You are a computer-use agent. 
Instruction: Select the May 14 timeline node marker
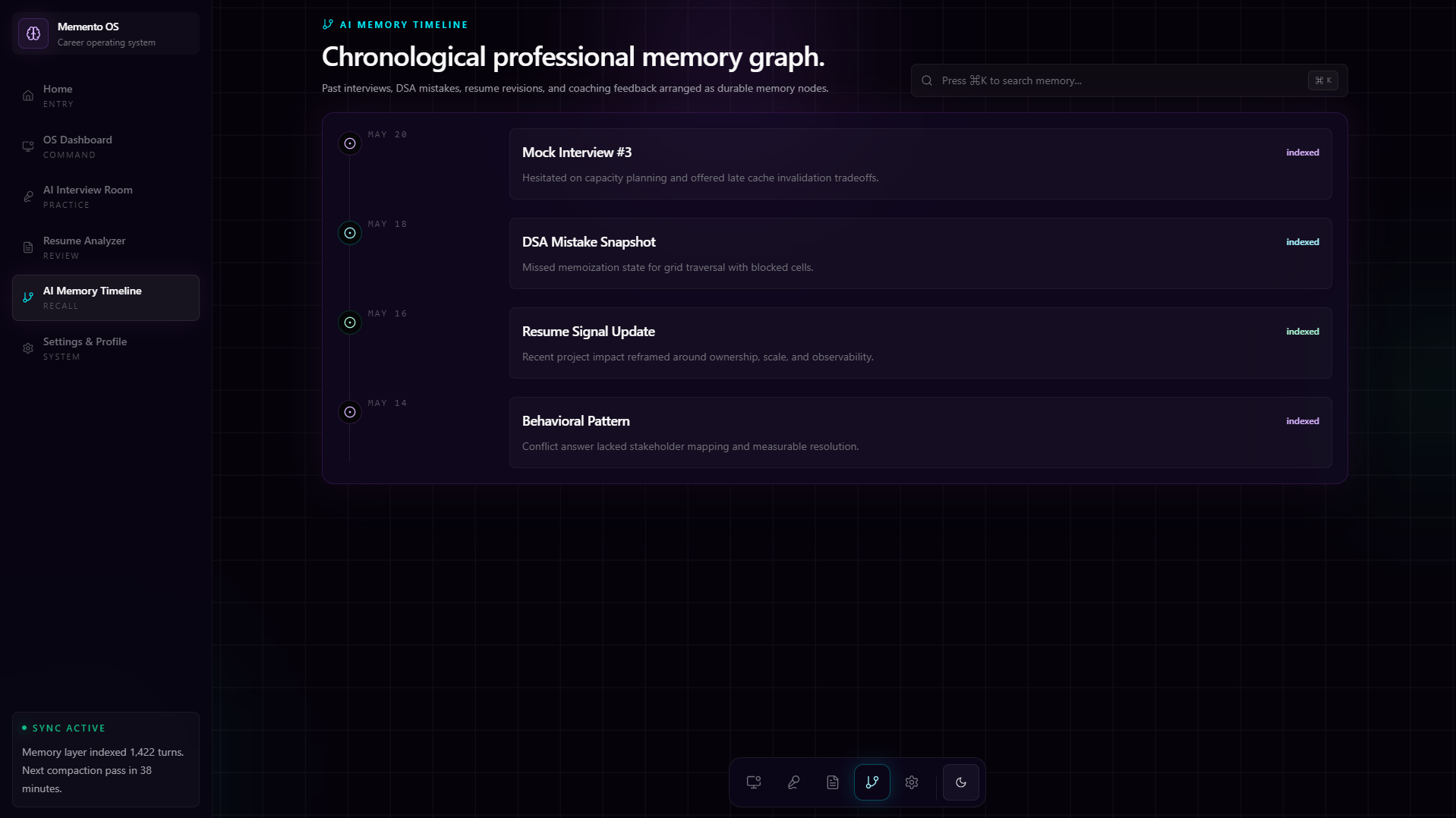click(350, 412)
